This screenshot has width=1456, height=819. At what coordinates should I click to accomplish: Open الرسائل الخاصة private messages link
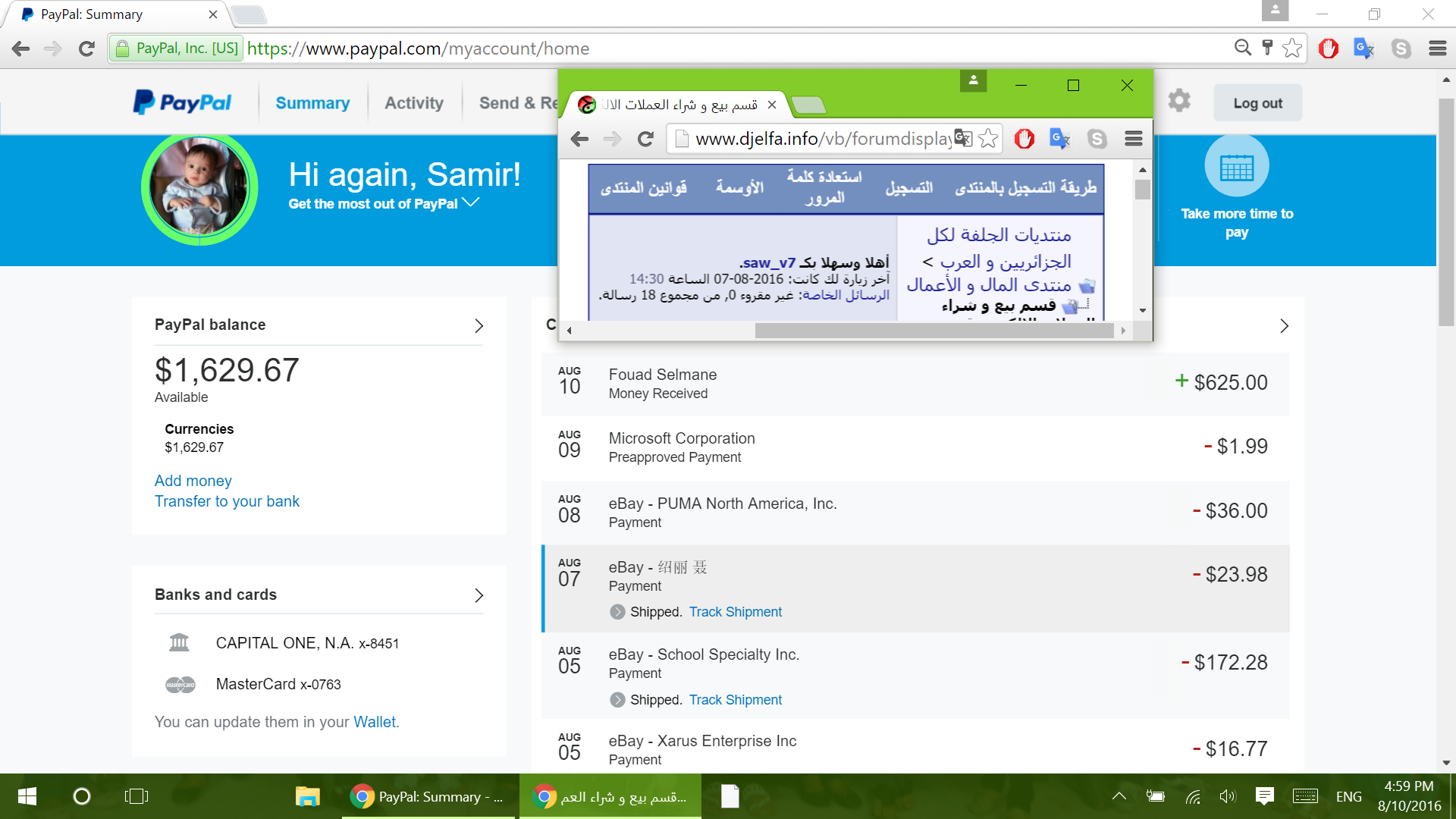tap(846, 295)
